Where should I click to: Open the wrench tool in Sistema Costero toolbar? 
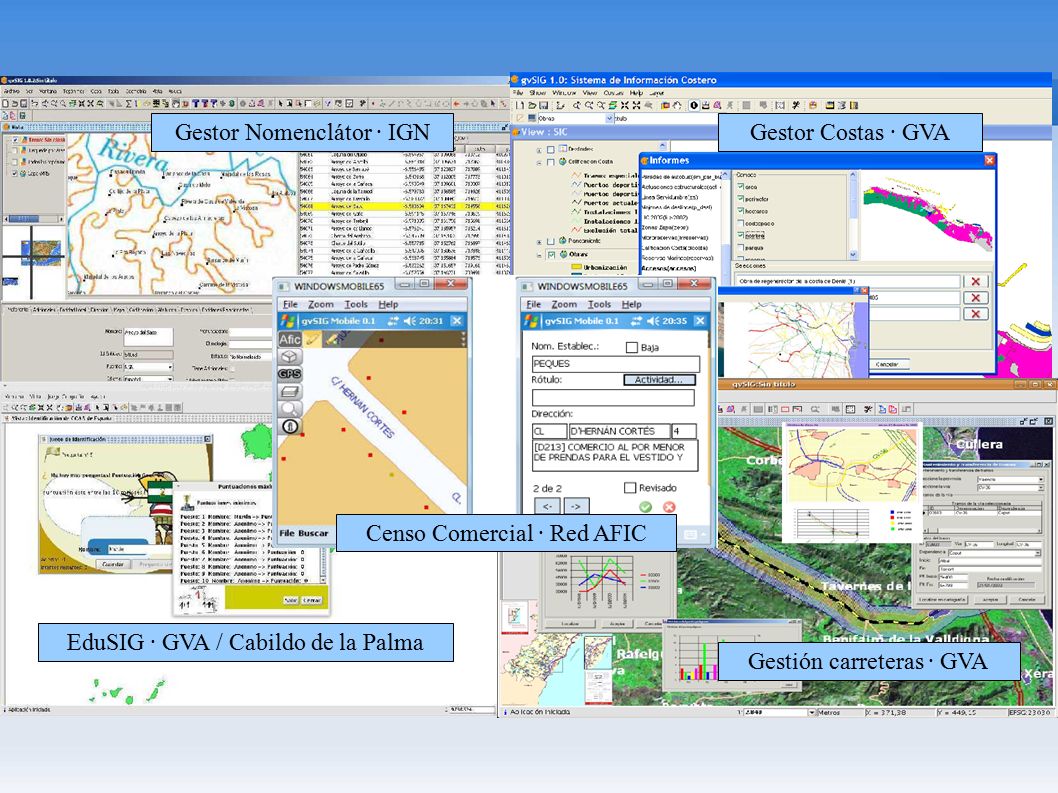796,105
